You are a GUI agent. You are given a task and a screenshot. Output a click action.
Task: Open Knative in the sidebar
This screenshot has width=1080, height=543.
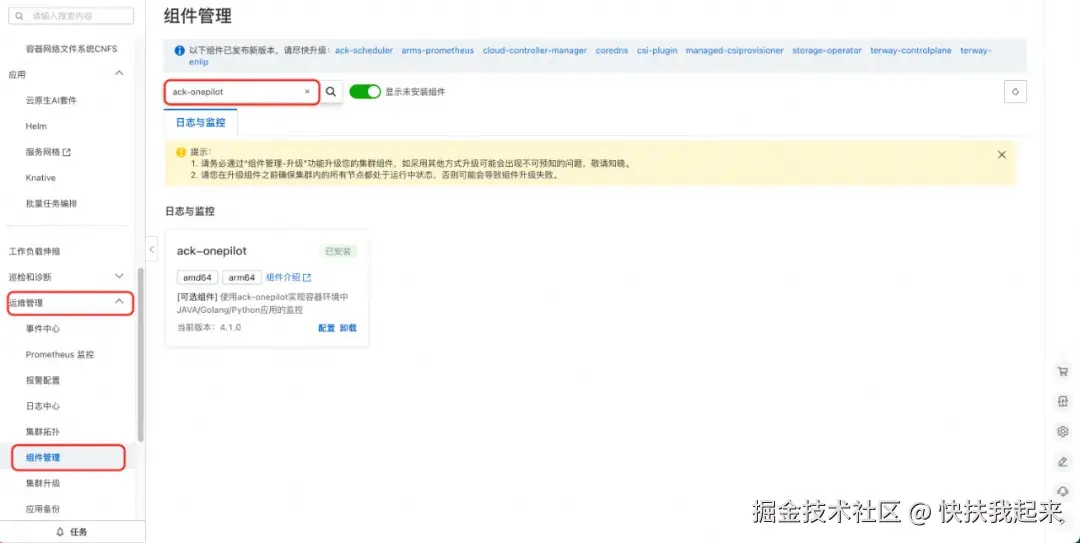coord(41,178)
